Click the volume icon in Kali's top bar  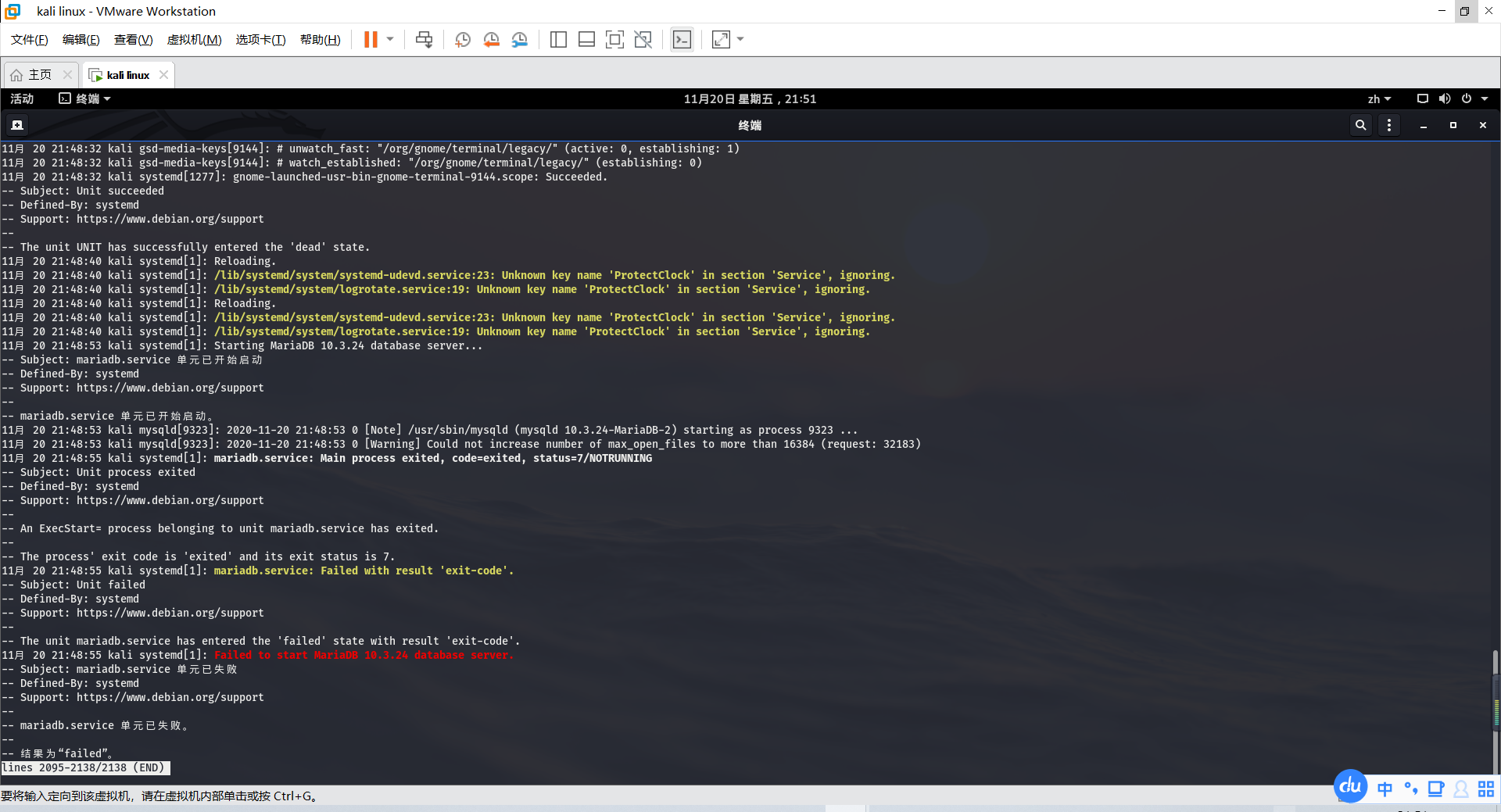pos(1445,98)
